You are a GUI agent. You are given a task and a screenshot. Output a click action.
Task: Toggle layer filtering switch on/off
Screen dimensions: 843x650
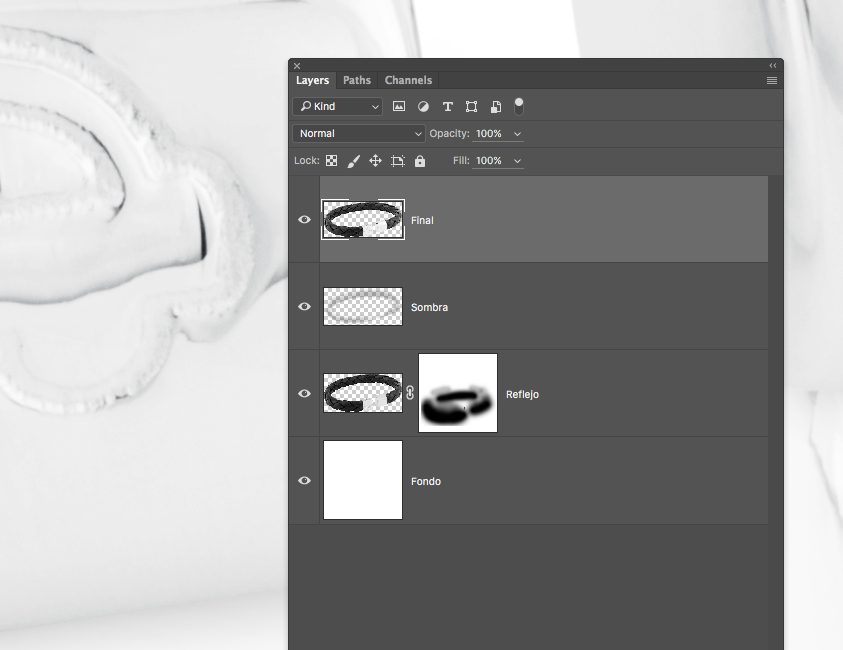pyautogui.click(x=519, y=105)
